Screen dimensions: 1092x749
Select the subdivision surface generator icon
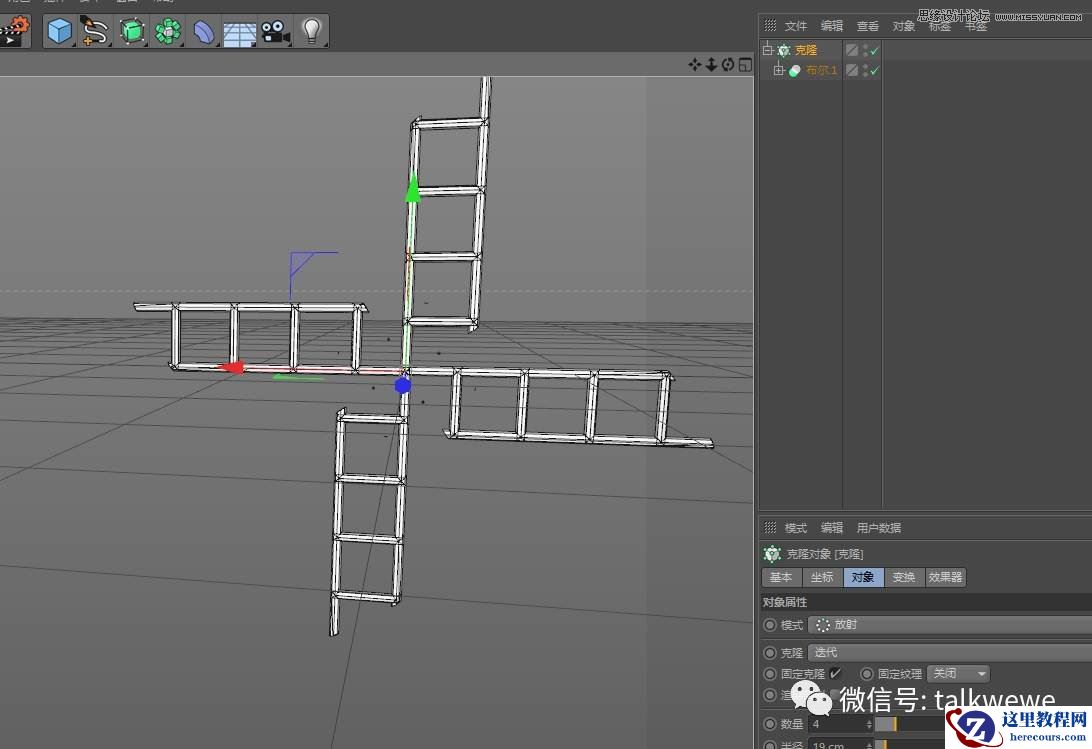[x=130, y=31]
